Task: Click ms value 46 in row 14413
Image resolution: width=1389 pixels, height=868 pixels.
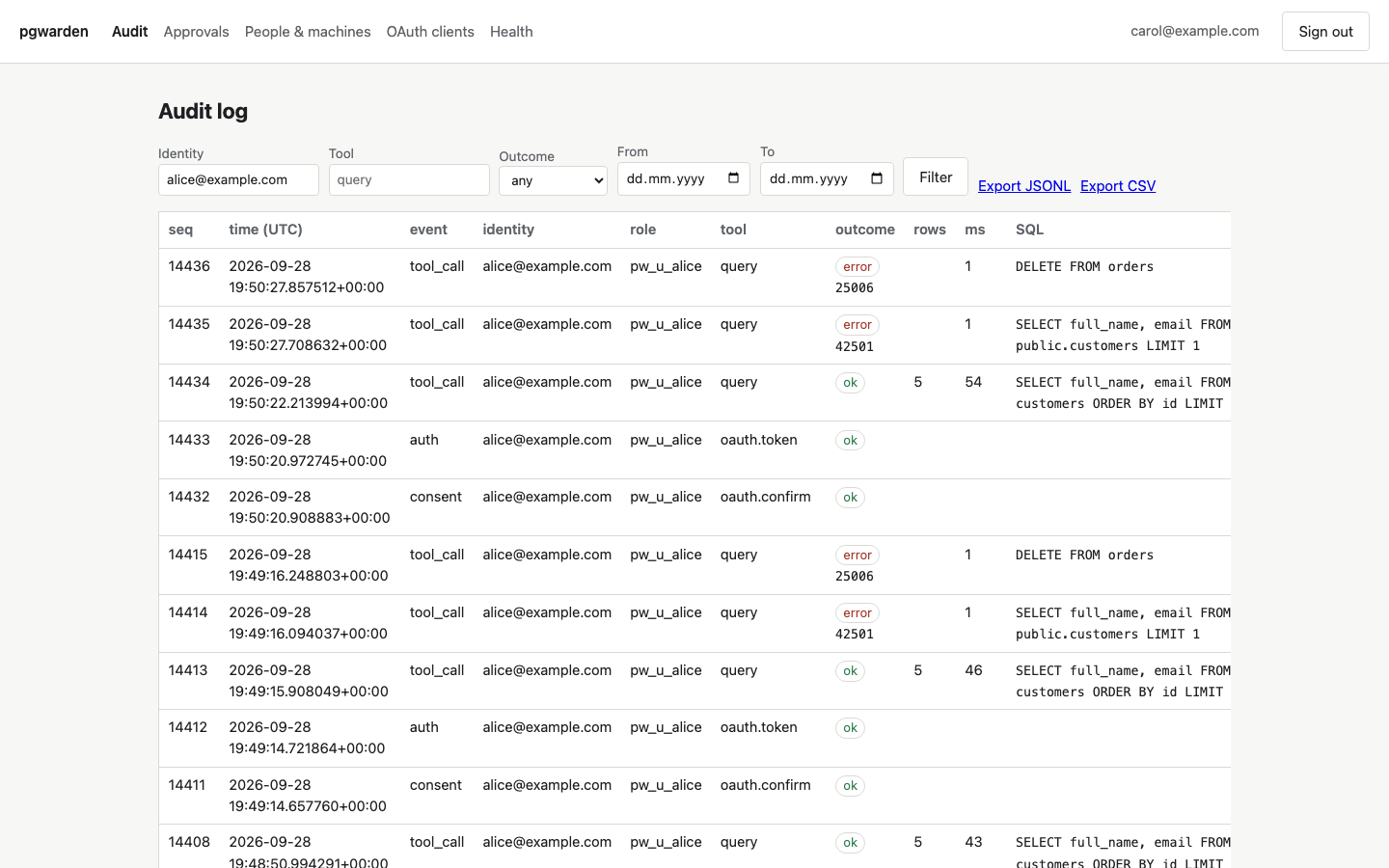Action: [973, 670]
